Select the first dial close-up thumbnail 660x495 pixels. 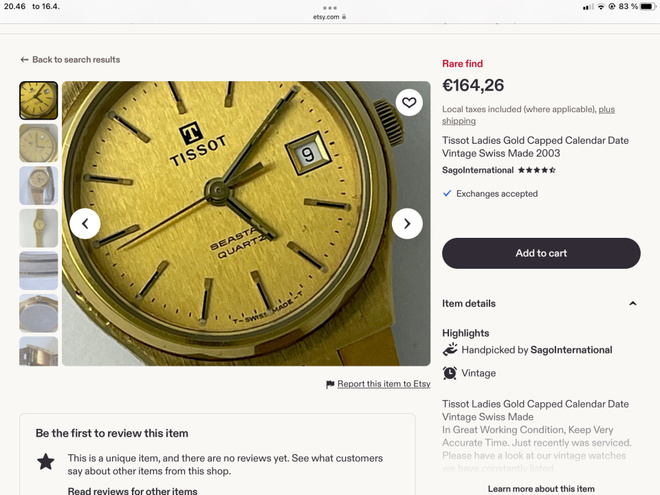(38, 101)
